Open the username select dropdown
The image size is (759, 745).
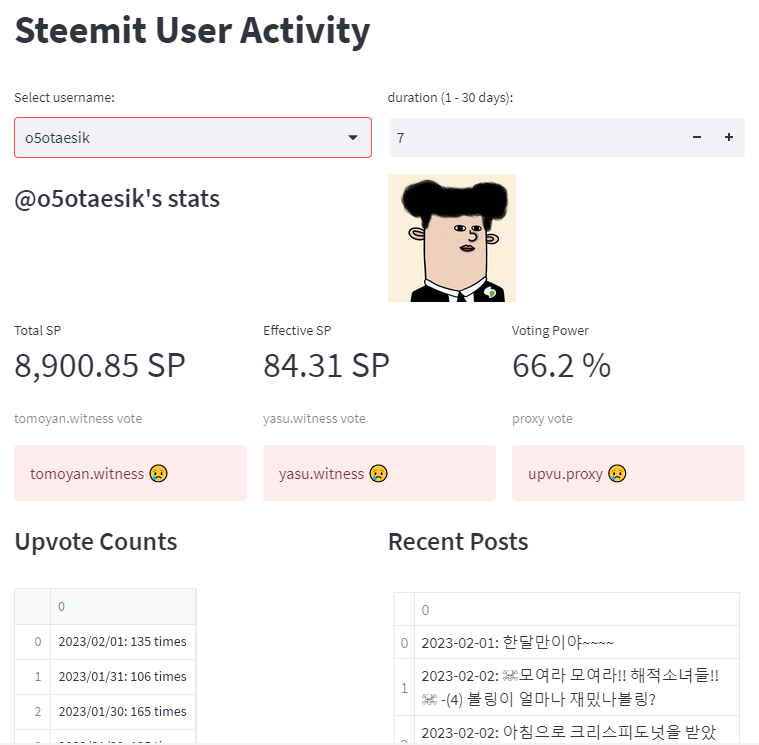[180, 138]
